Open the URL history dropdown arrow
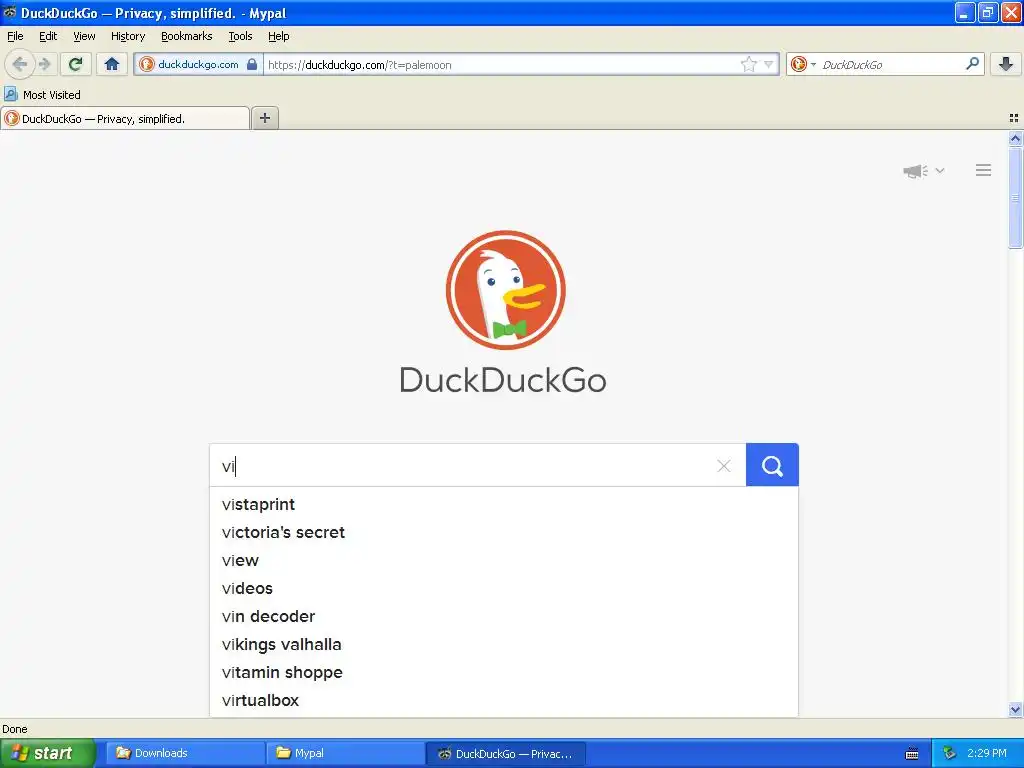The image size is (1024, 768). tap(769, 64)
